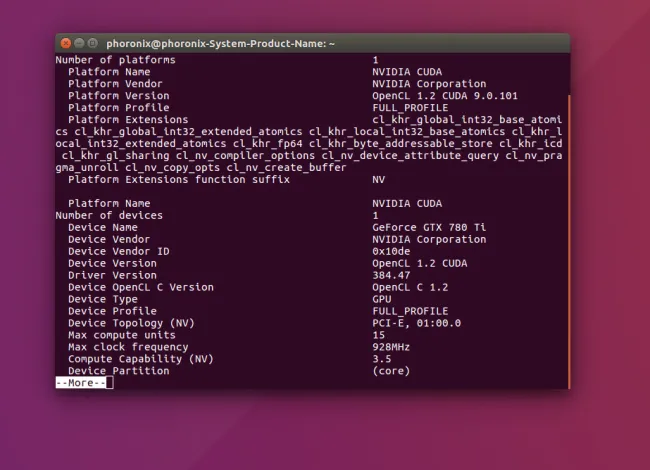Click the OpenCL 1.2 CUDA 9.0.101 version text

444,96
